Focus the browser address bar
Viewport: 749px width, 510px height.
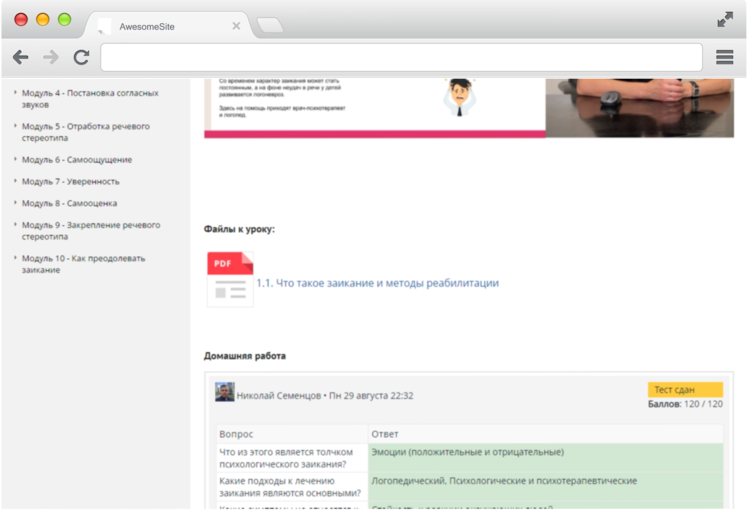[401, 57]
